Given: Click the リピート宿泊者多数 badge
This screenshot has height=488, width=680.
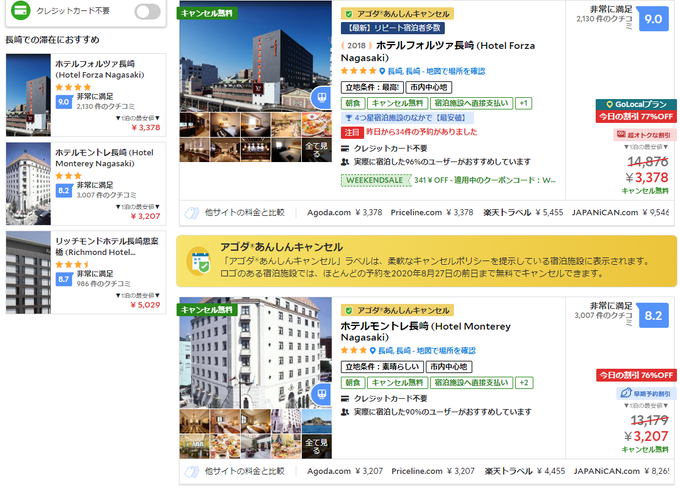Looking at the screenshot, I should 392,28.
